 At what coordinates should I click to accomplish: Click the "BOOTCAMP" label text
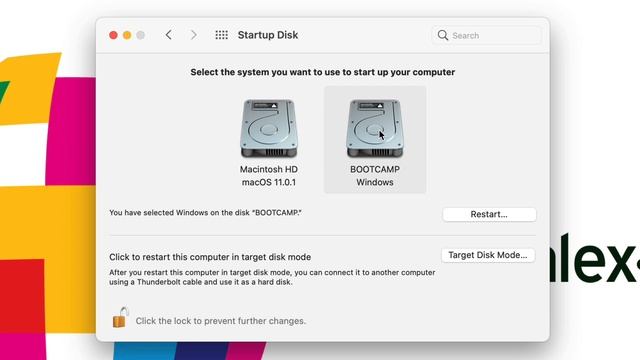[375, 169]
